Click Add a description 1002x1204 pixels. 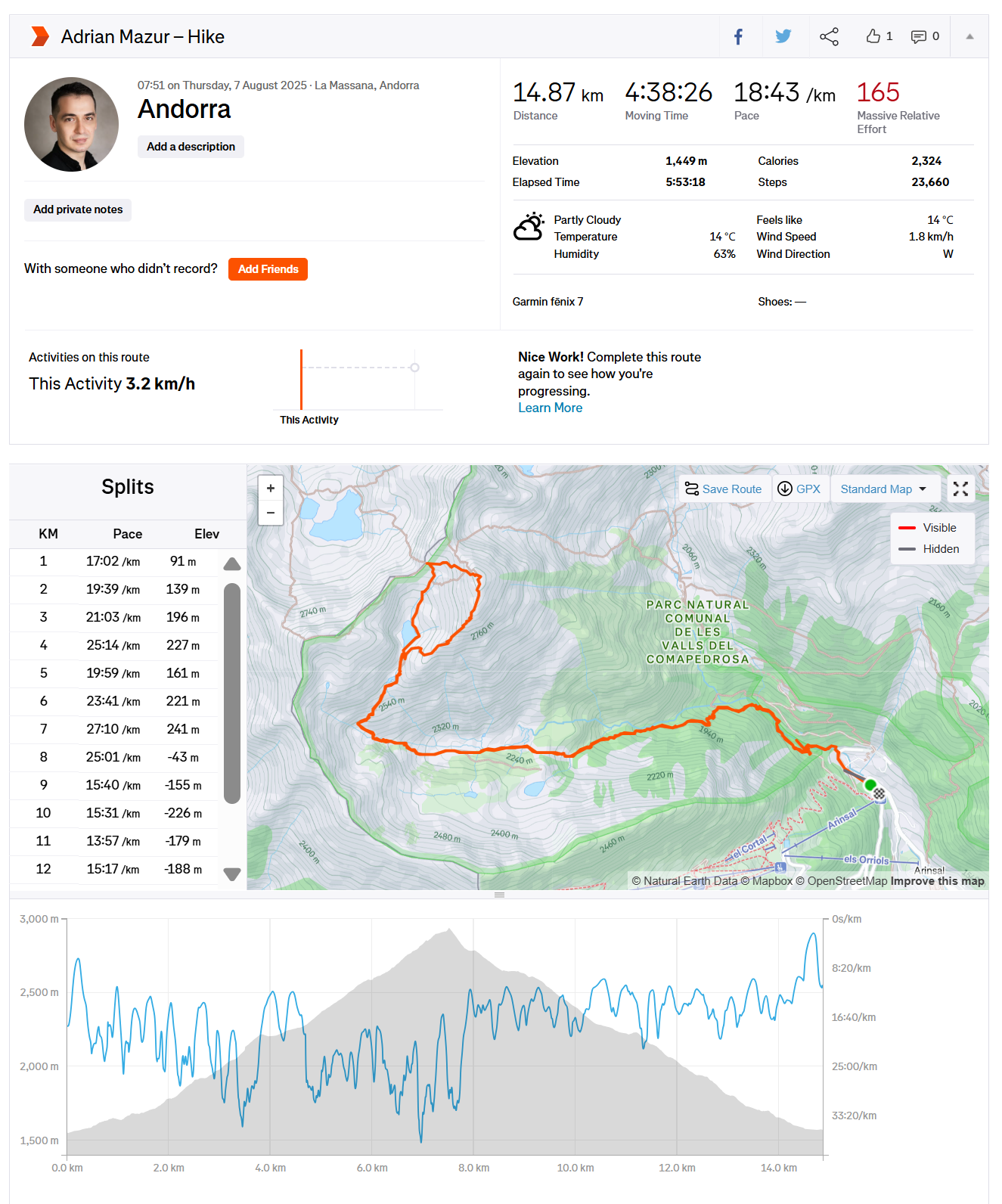191,147
